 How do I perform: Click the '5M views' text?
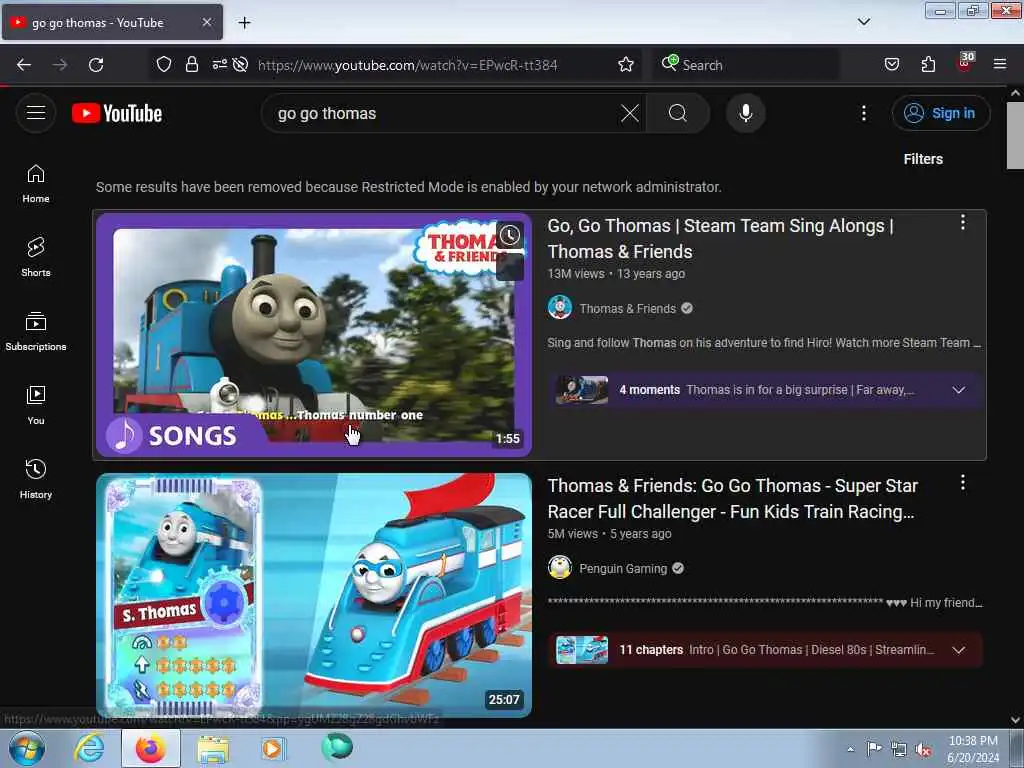click(572, 534)
